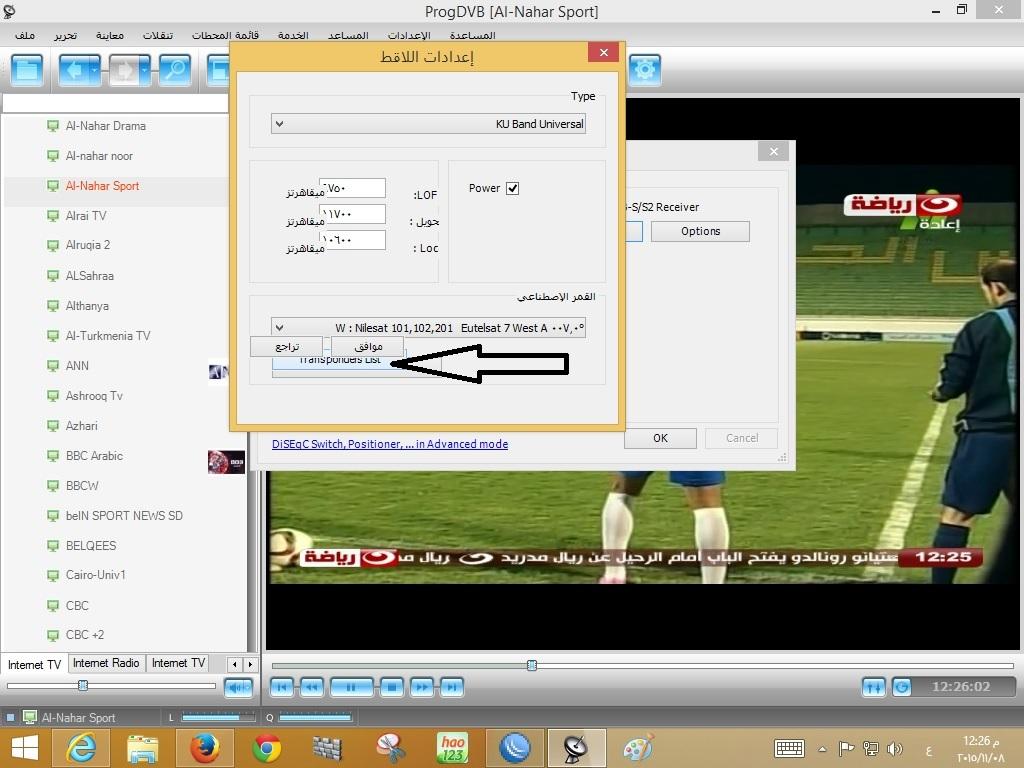This screenshot has width=1024, height=768.
Task: Open the قائمة المحطات menu
Action: click(x=225, y=35)
